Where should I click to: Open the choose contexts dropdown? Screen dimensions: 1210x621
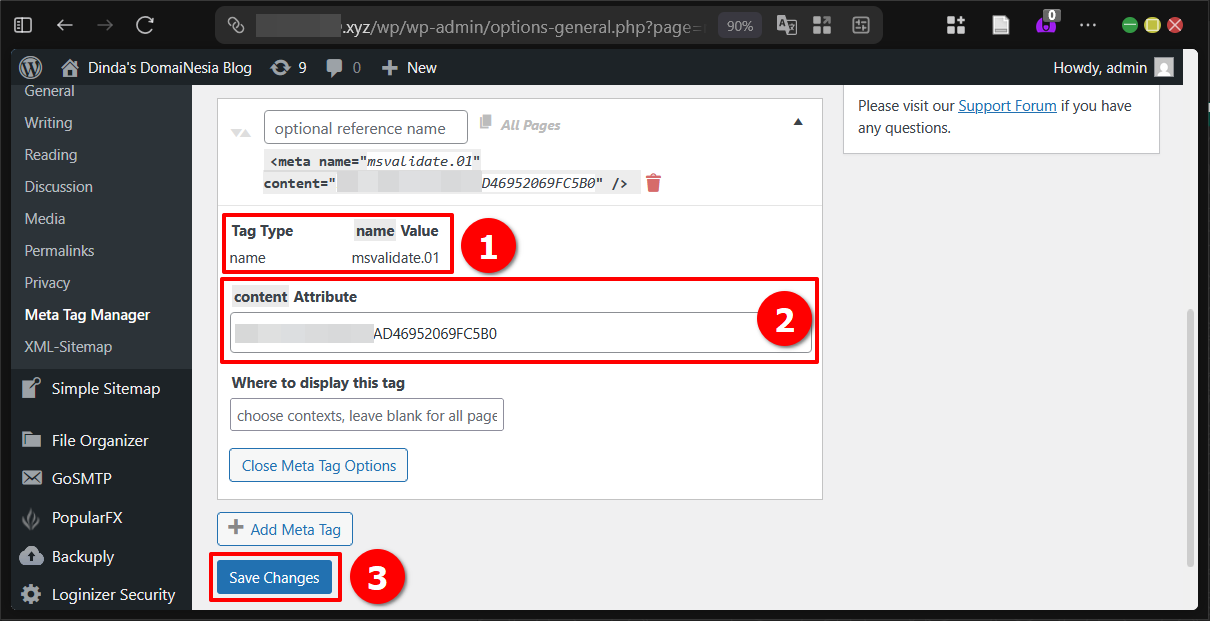click(366, 414)
